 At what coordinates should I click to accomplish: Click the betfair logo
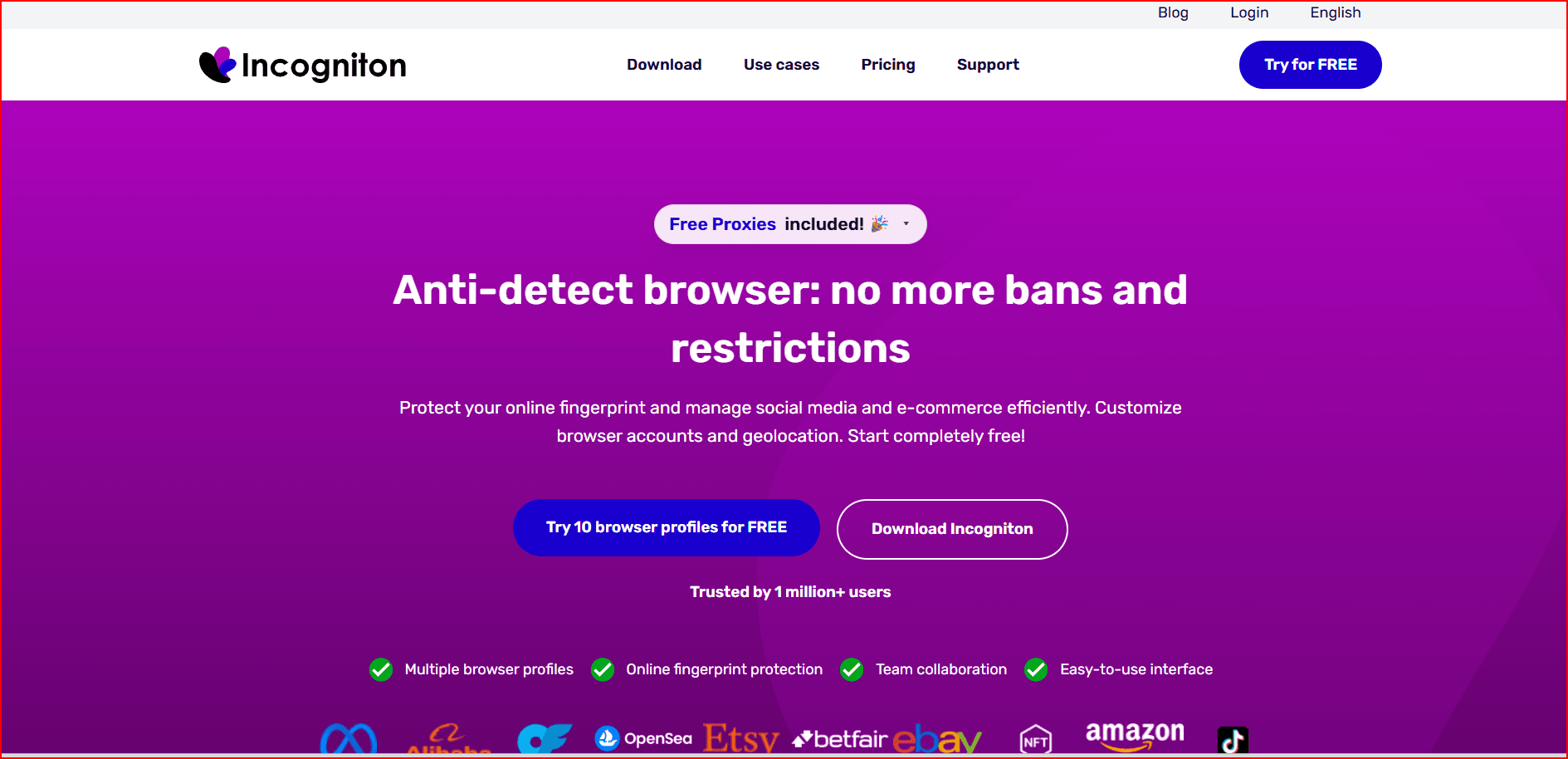(x=840, y=739)
